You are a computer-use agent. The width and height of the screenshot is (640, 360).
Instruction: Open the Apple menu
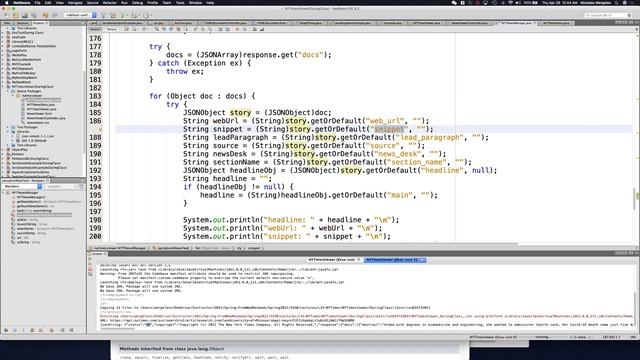pos(6,3)
